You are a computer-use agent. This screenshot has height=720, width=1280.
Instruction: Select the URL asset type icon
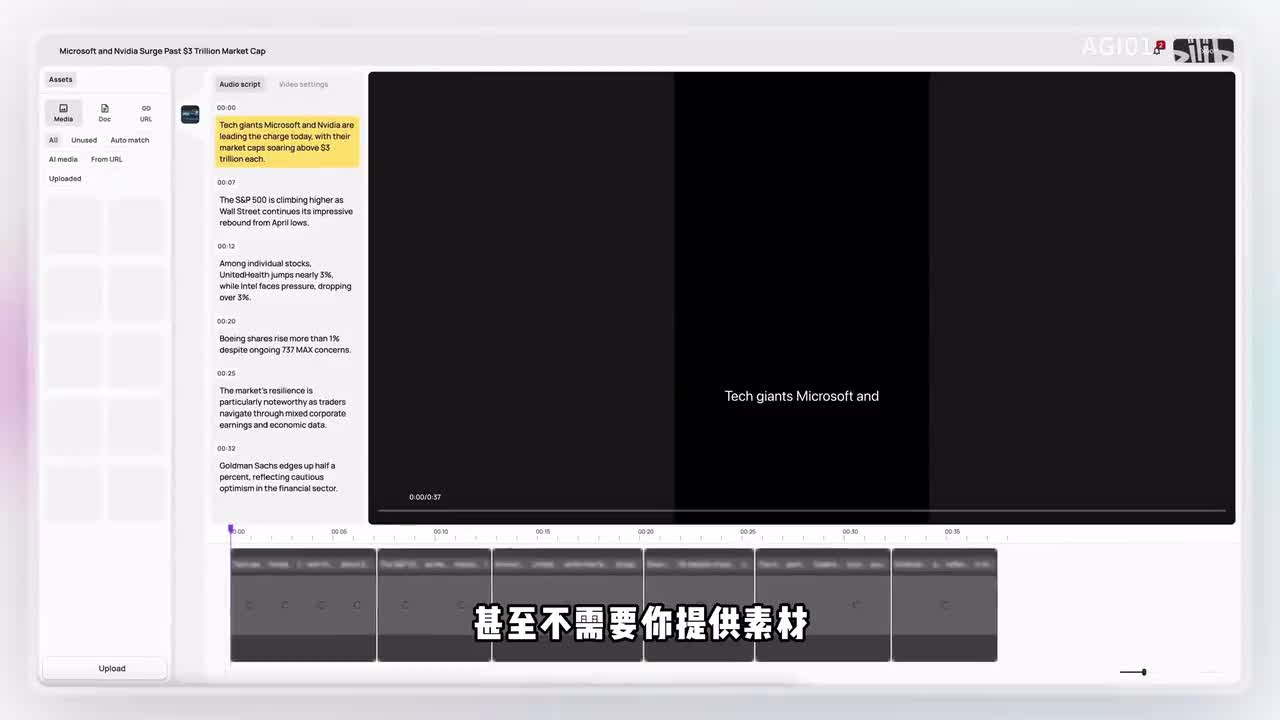pos(146,112)
